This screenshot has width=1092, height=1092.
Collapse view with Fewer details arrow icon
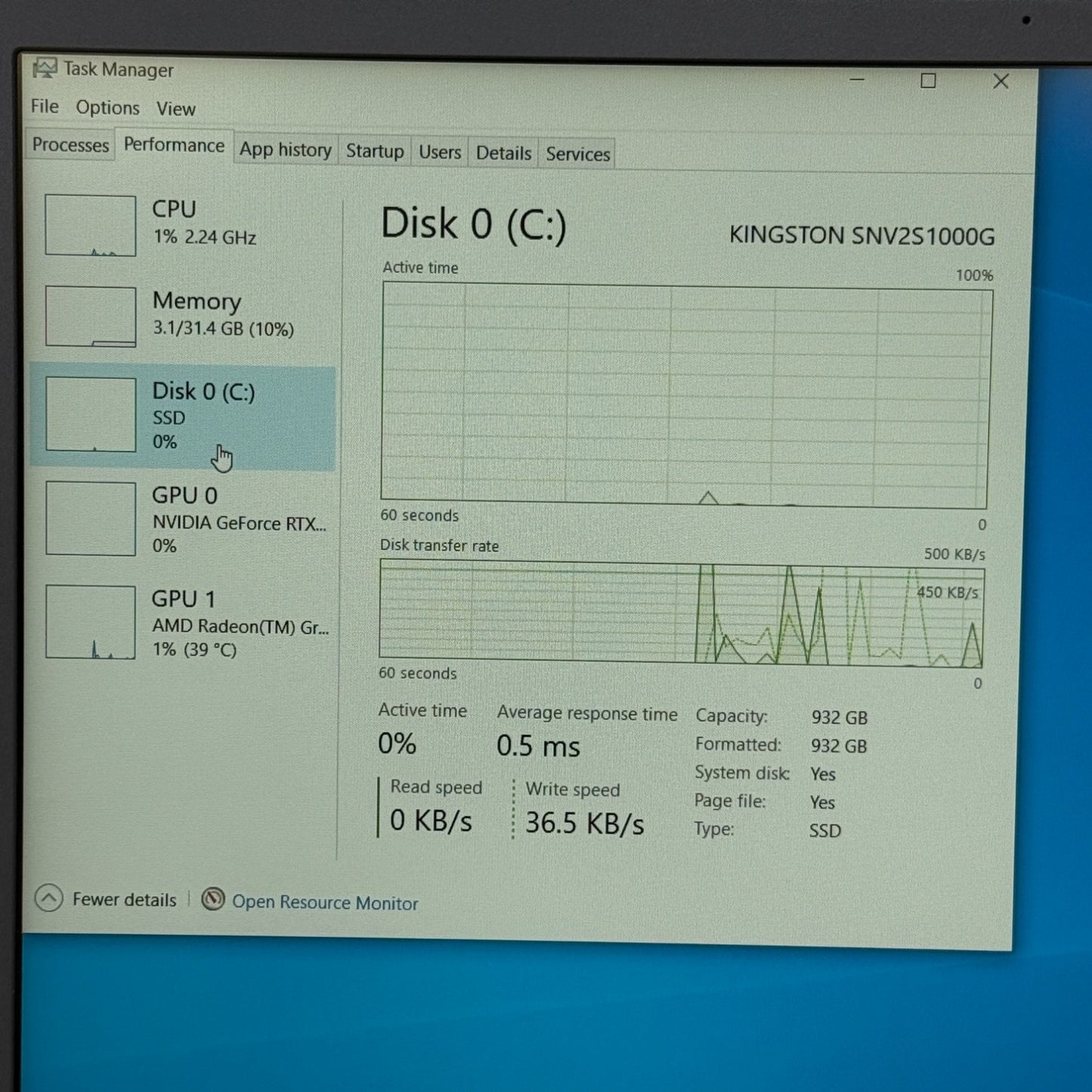(49, 899)
